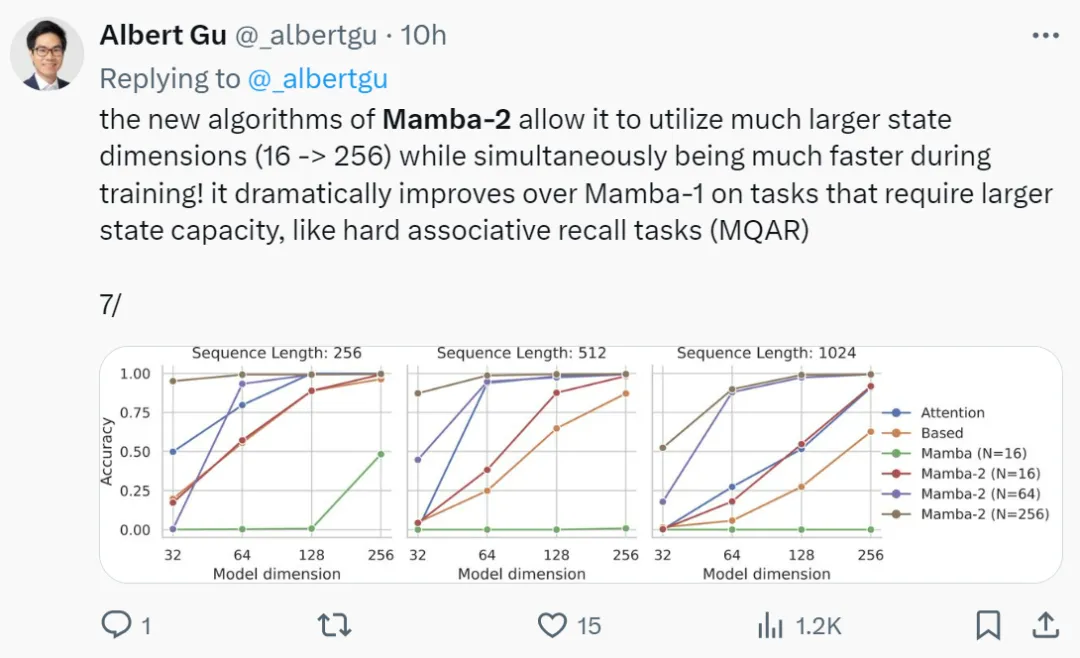This screenshot has height=658, width=1080.
Task: Bookmark this tweet
Action: pyautogui.click(x=988, y=625)
